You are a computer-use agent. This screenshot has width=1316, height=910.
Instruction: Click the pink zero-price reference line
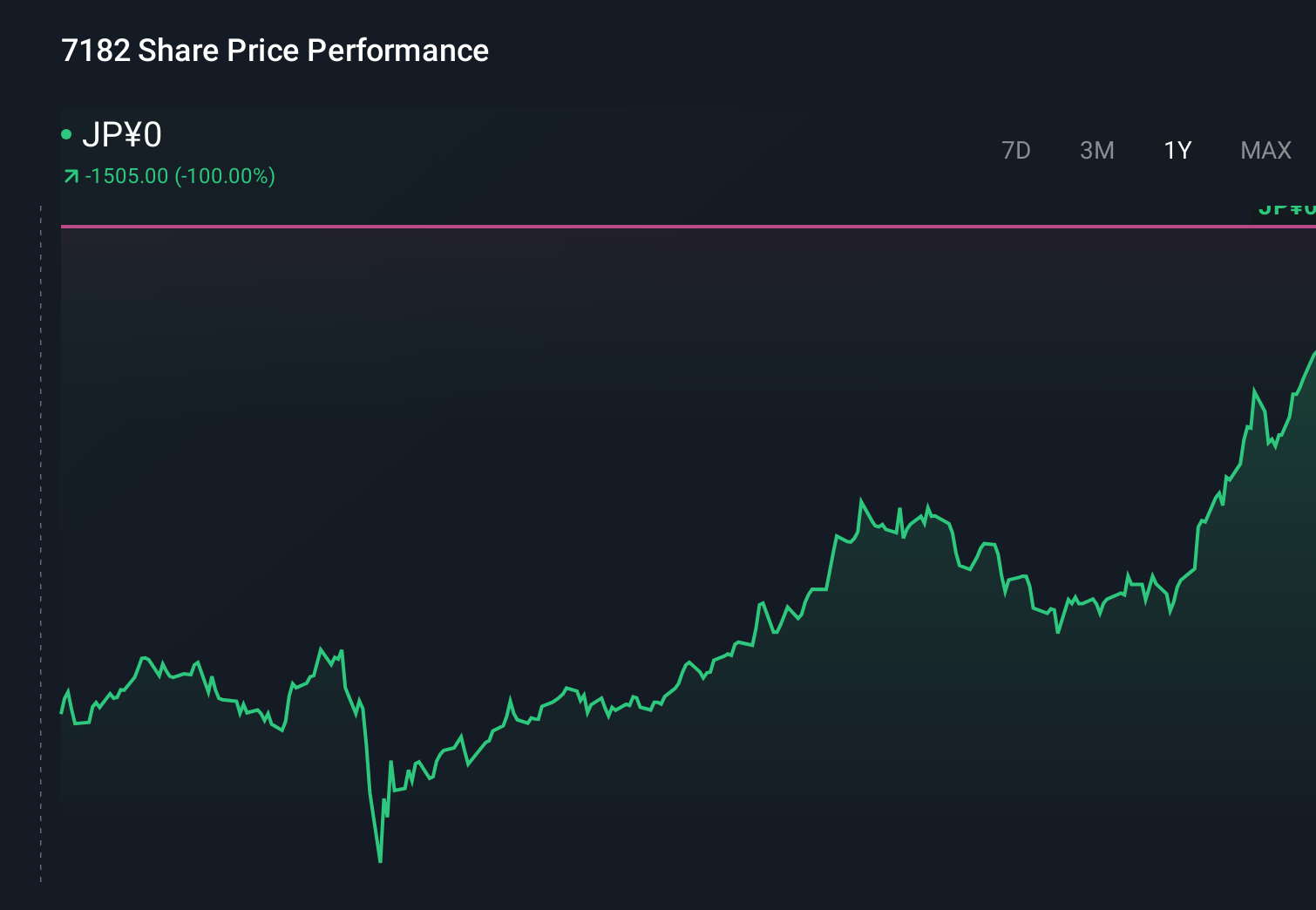(610, 226)
